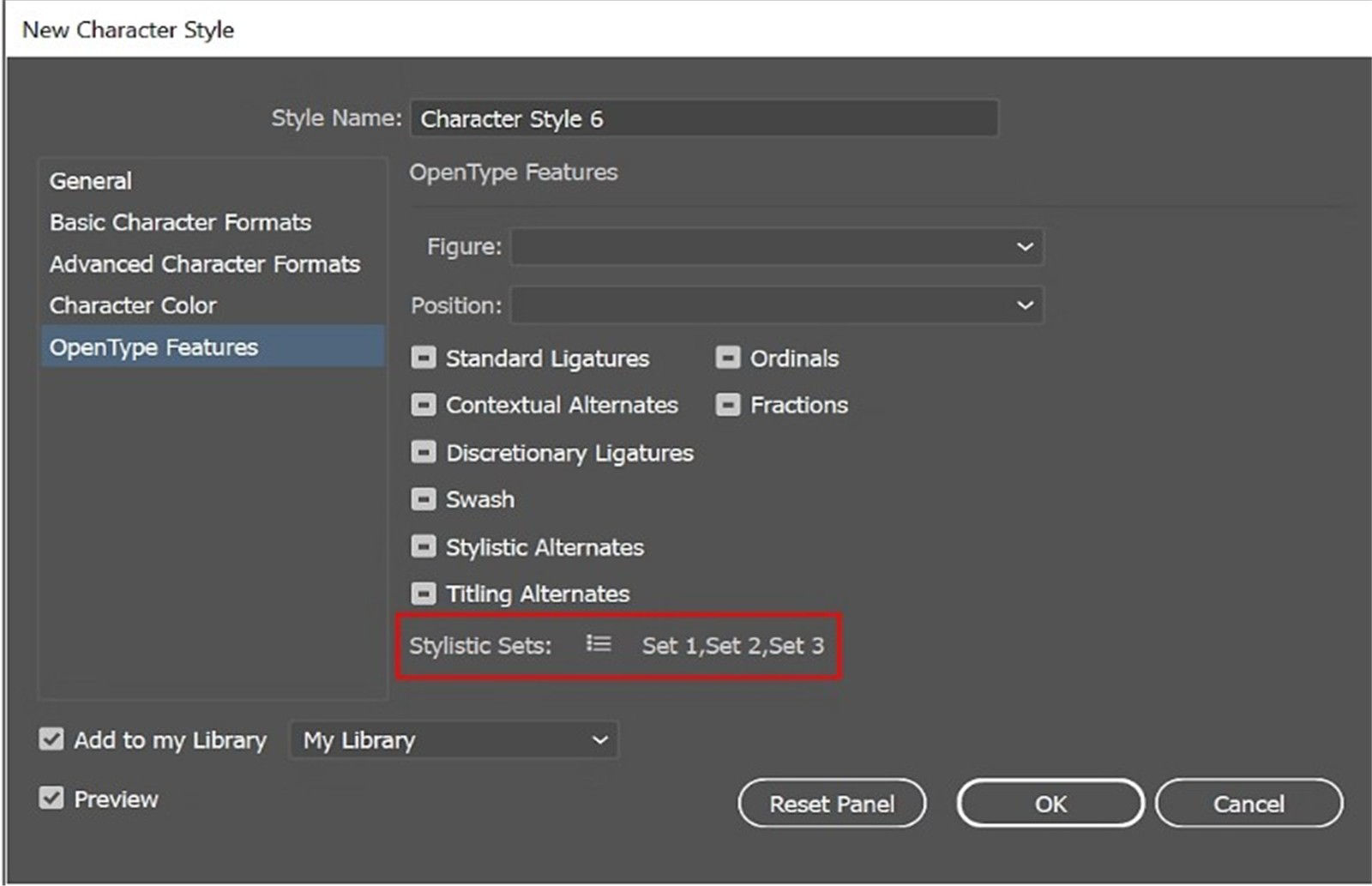
Task: Confirm with the OK button
Action: (1050, 804)
